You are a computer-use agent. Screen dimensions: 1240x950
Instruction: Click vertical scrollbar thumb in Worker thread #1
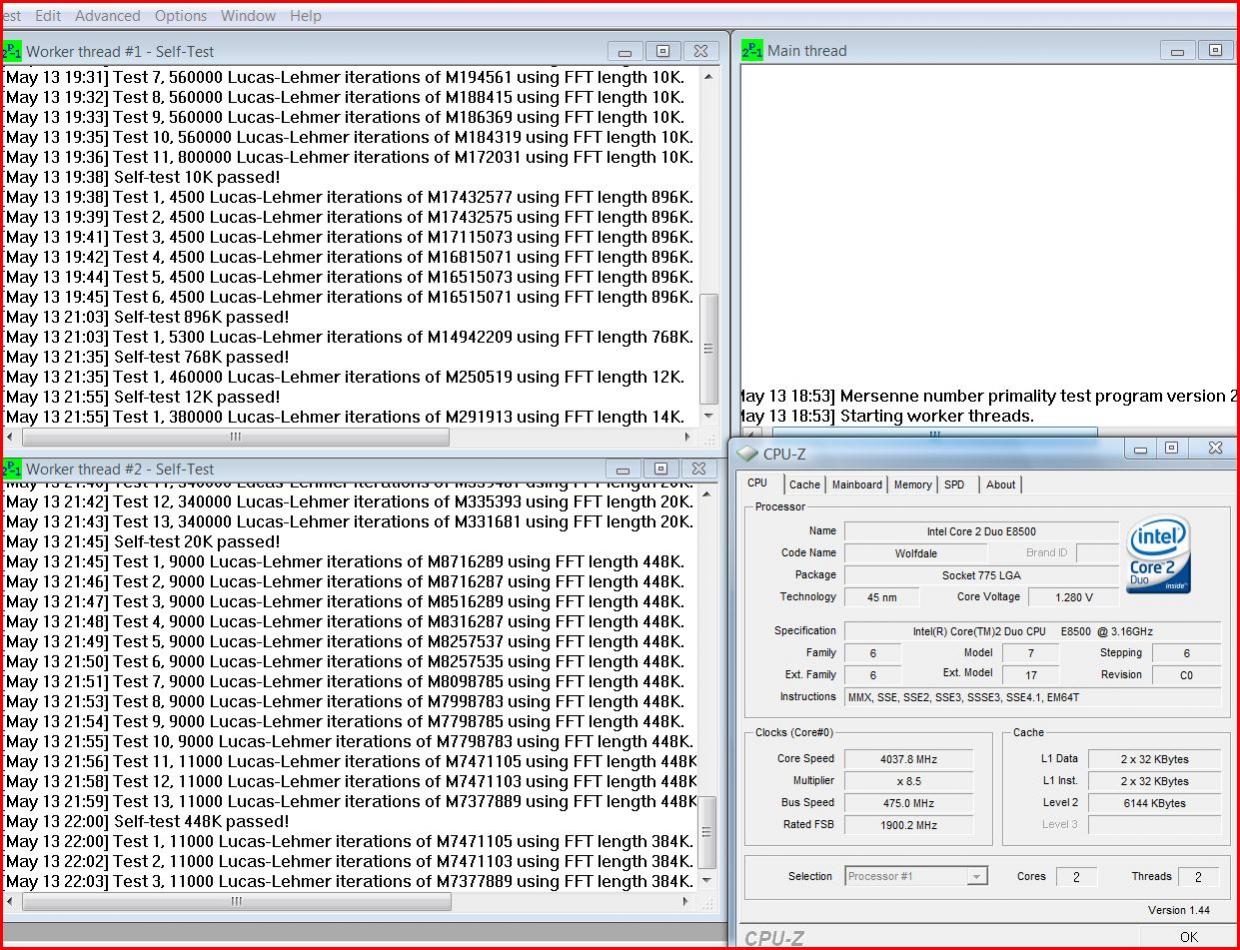(x=709, y=348)
